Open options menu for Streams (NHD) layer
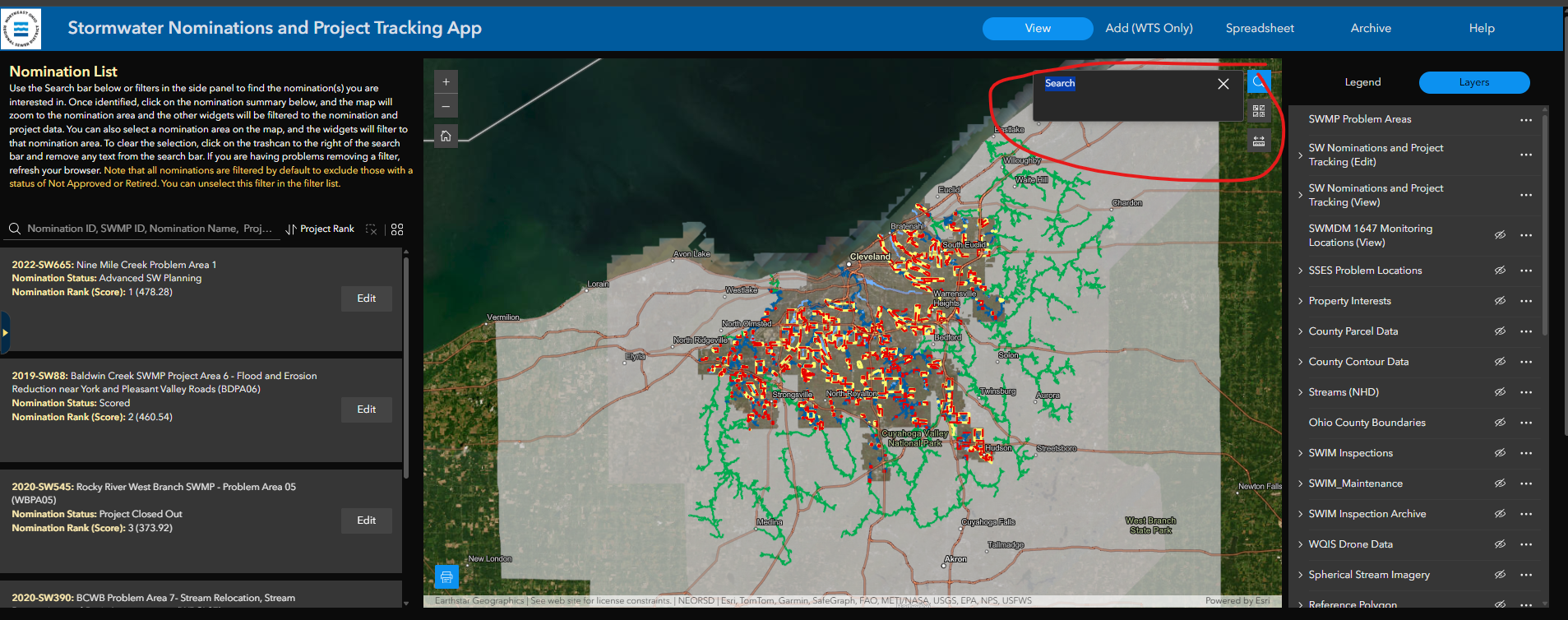The image size is (1568, 620). 1526,392
